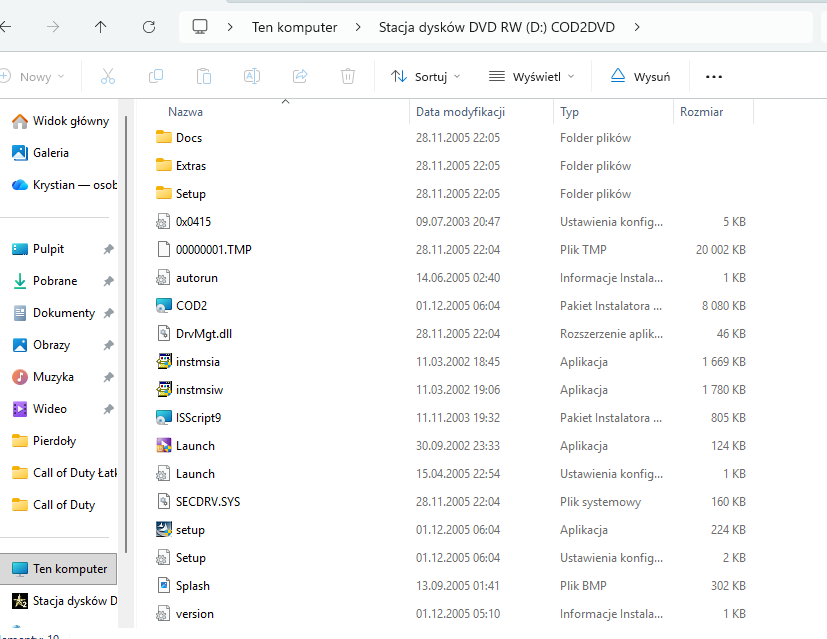
Task: Select the instmsiw application icon
Action: tap(164, 389)
